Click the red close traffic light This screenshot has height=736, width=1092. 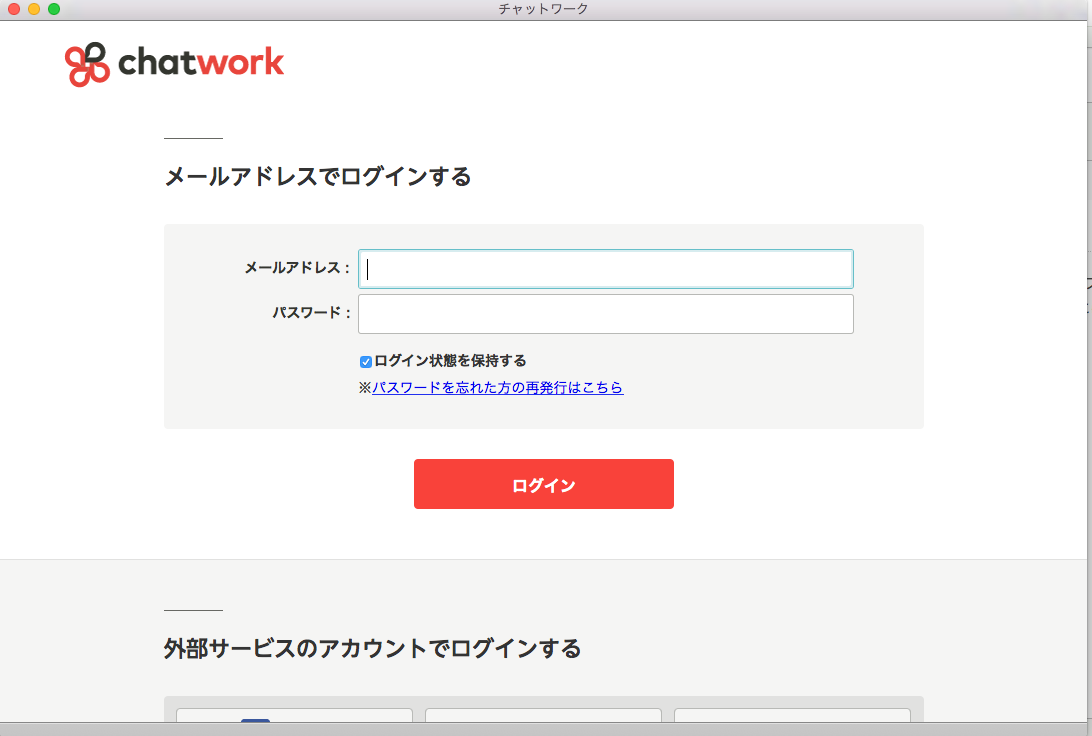click(x=14, y=10)
